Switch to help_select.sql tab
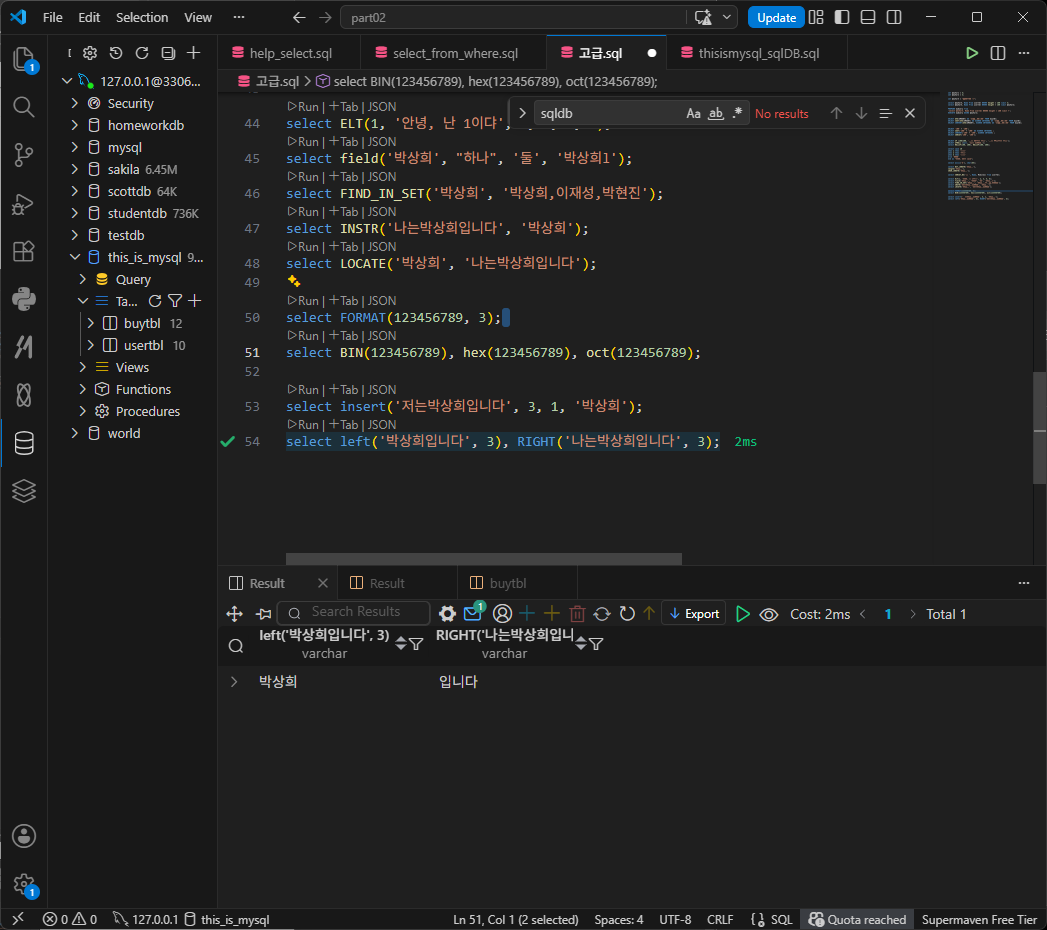The image size is (1047, 930). (x=289, y=53)
